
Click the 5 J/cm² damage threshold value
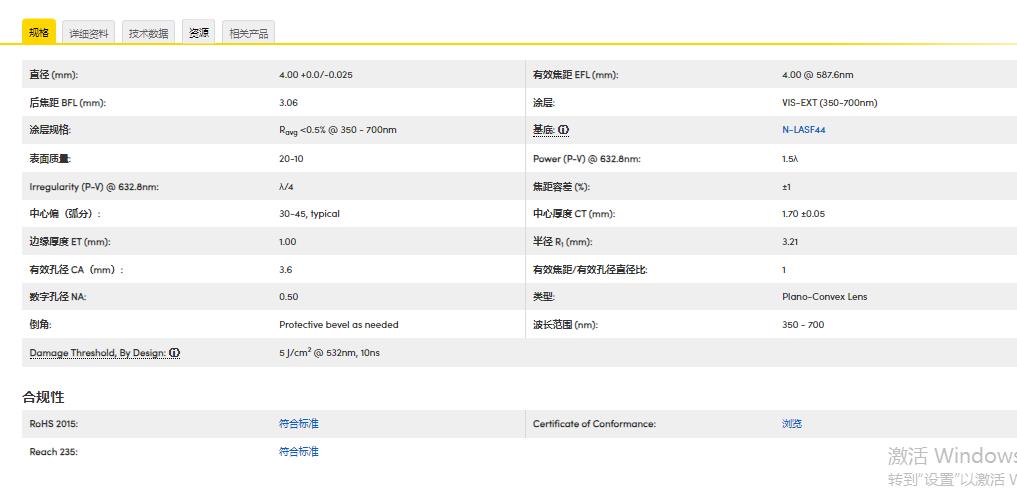tap(329, 353)
